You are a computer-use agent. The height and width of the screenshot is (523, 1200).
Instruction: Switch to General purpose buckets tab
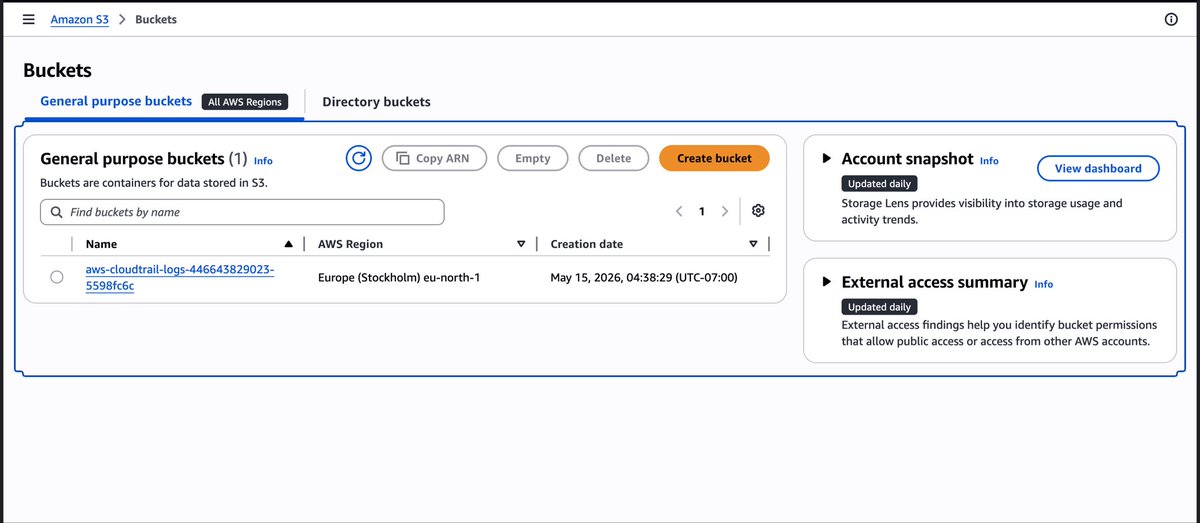tap(116, 101)
